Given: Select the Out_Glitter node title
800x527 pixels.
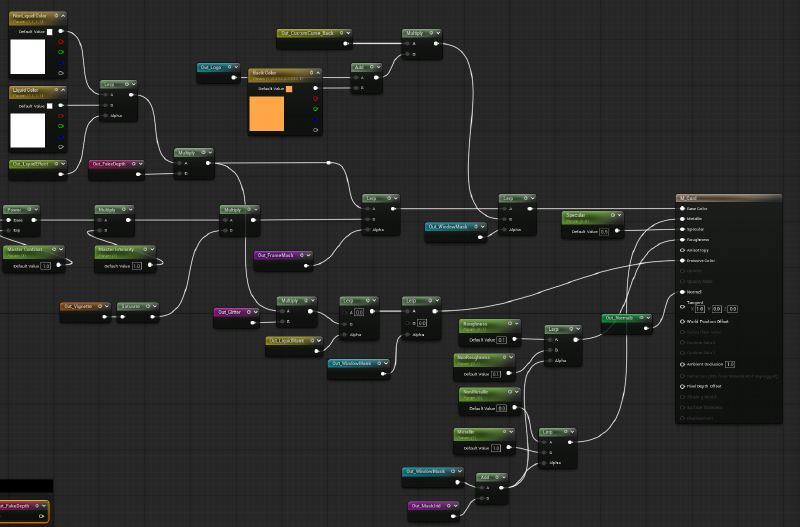Looking at the screenshot, I should tap(231, 311).
